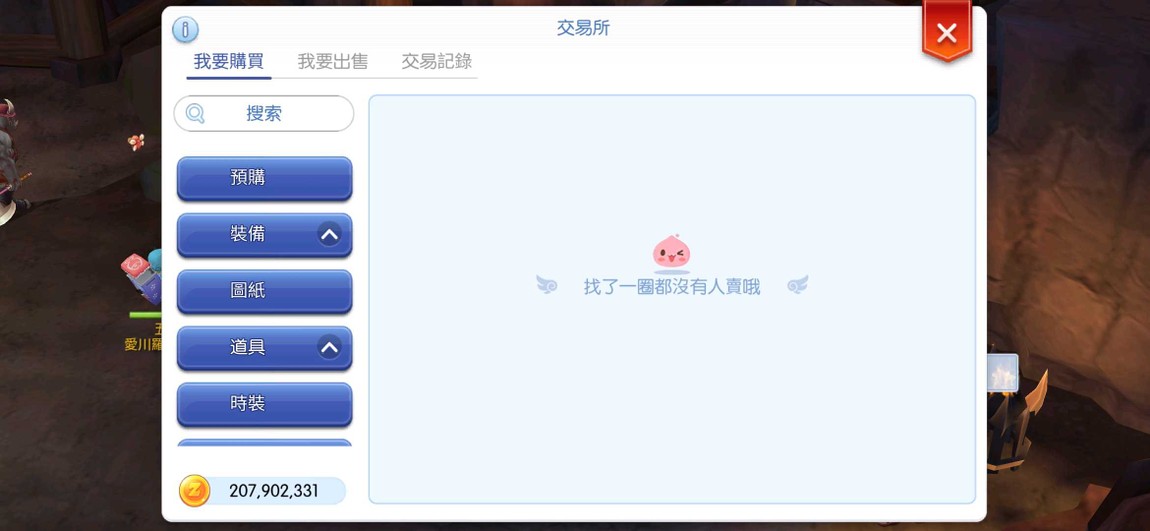The width and height of the screenshot is (1150, 531).
Task: Switch to the 我要出售 tab
Action: click(333, 62)
